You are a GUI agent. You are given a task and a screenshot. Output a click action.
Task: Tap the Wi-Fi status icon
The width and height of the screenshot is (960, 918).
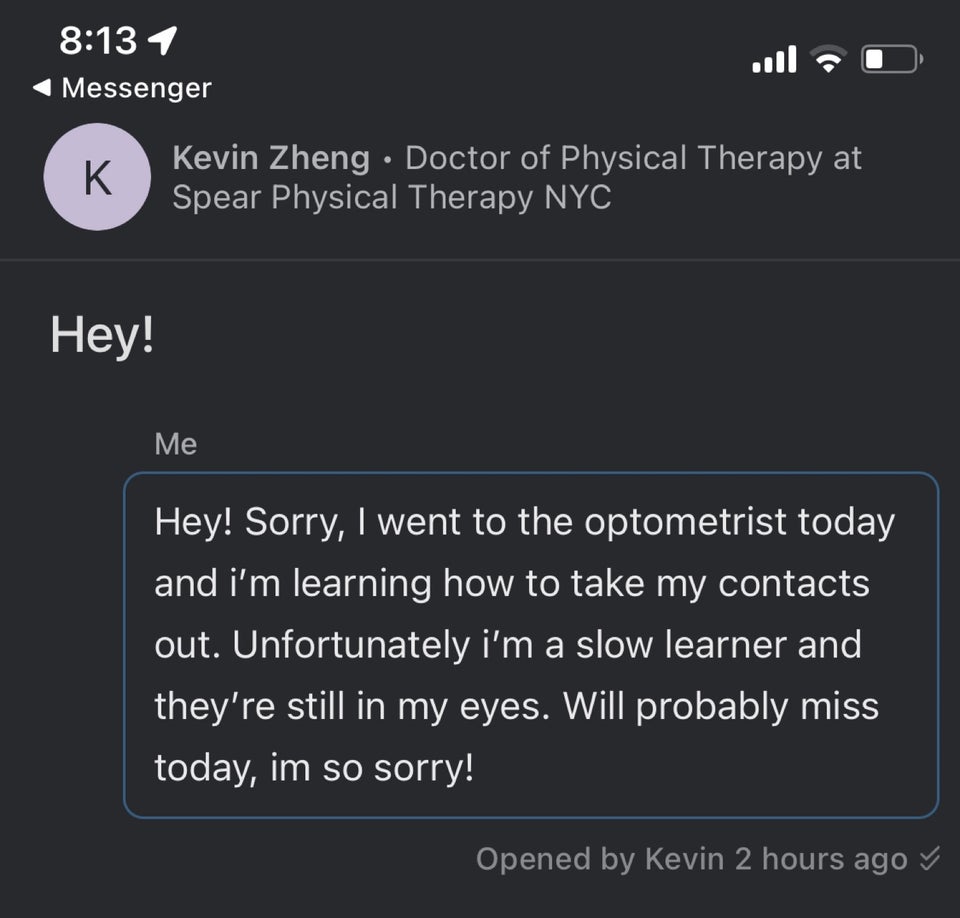click(x=828, y=59)
